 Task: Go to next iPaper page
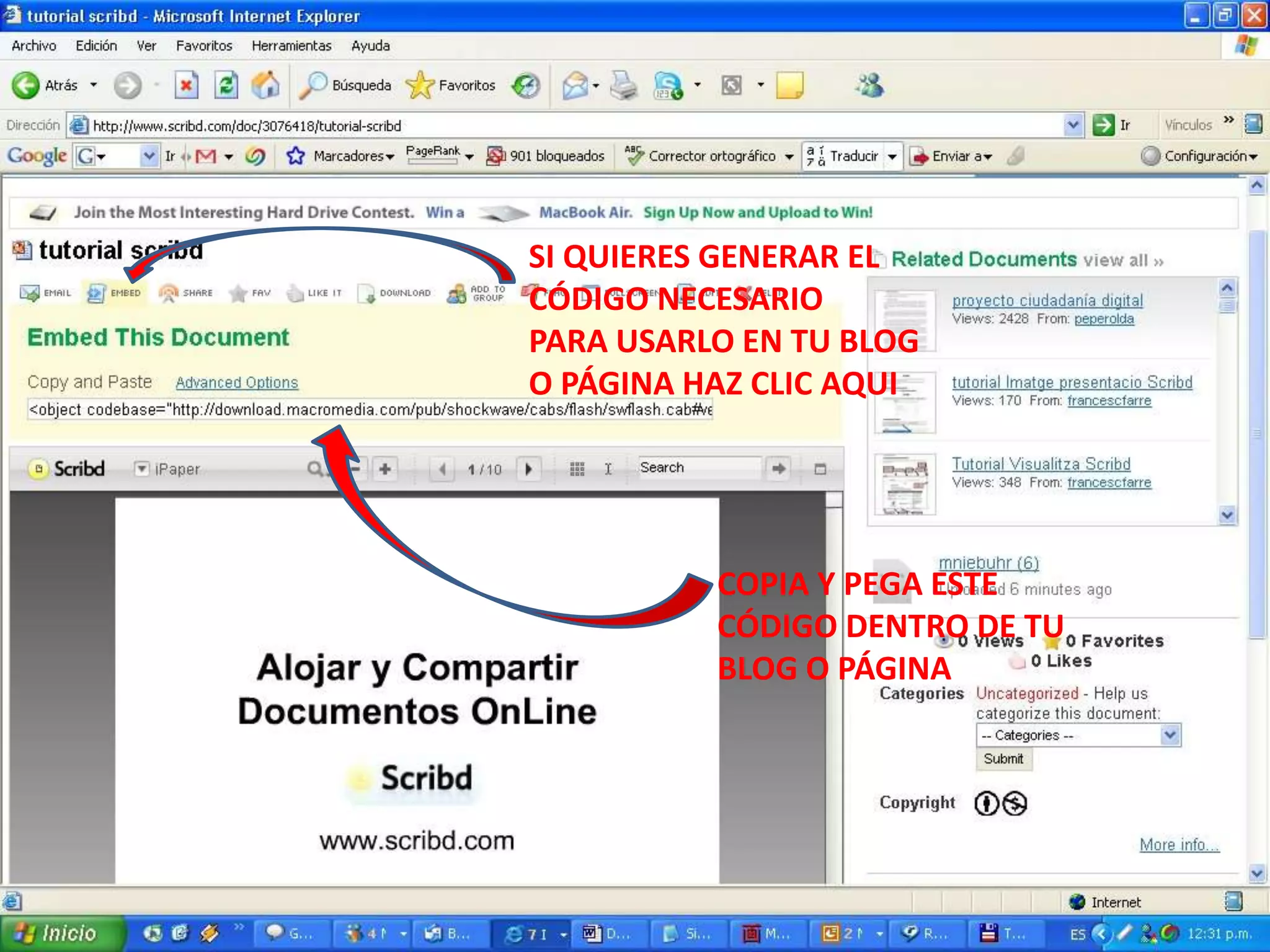pyautogui.click(x=528, y=469)
